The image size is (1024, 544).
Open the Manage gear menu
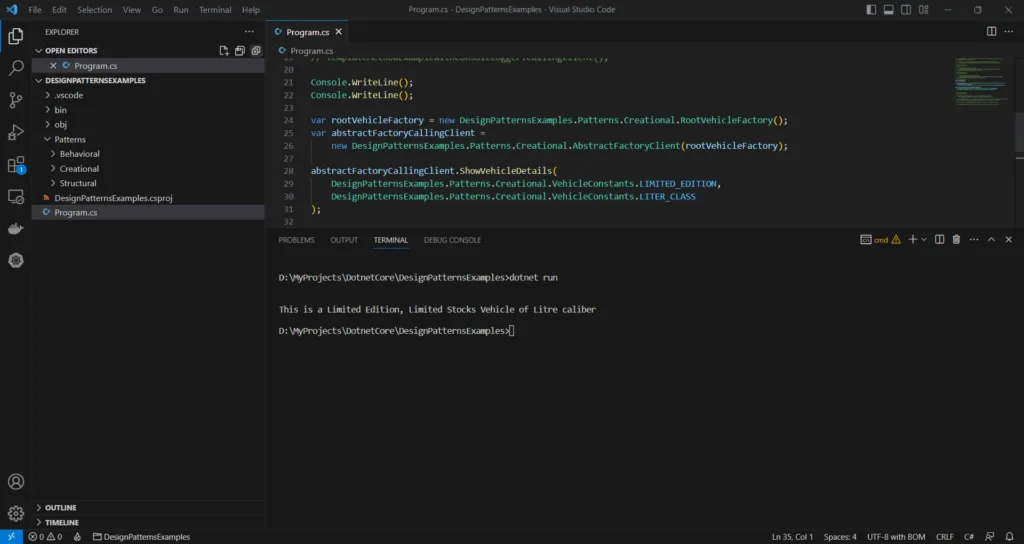tap(16, 514)
